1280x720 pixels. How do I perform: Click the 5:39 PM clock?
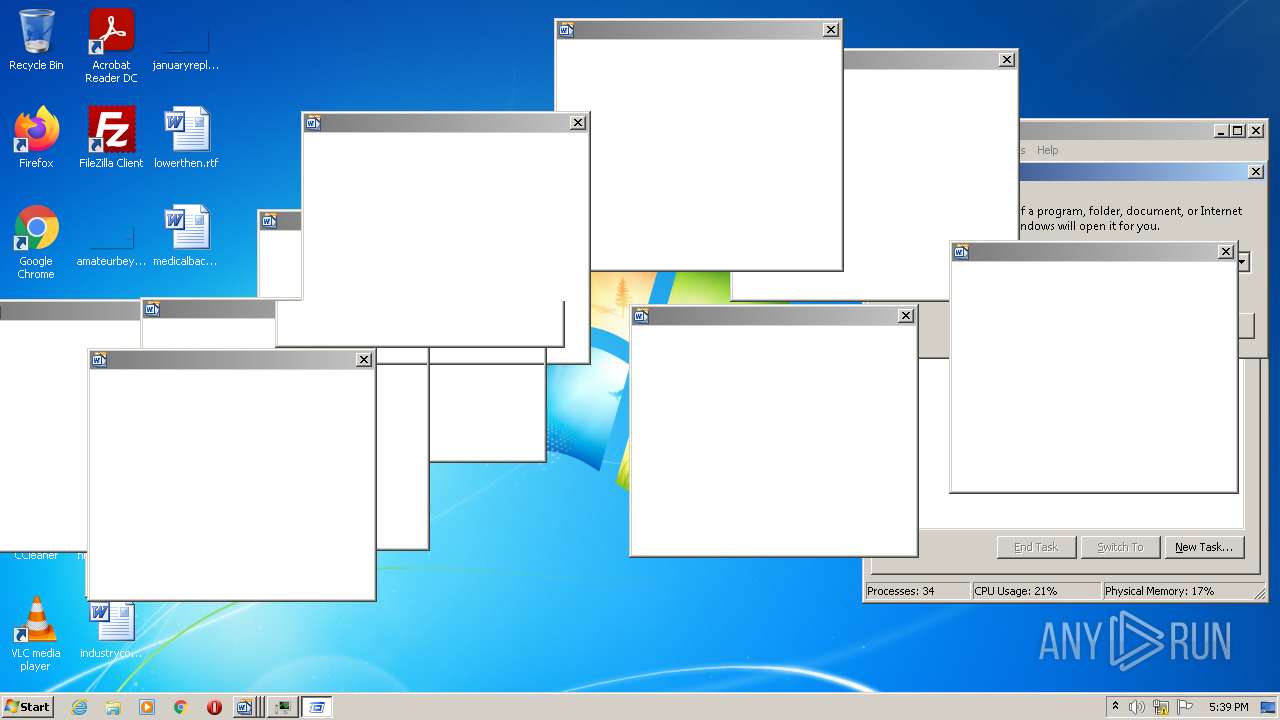click(x=1228, y=707)
